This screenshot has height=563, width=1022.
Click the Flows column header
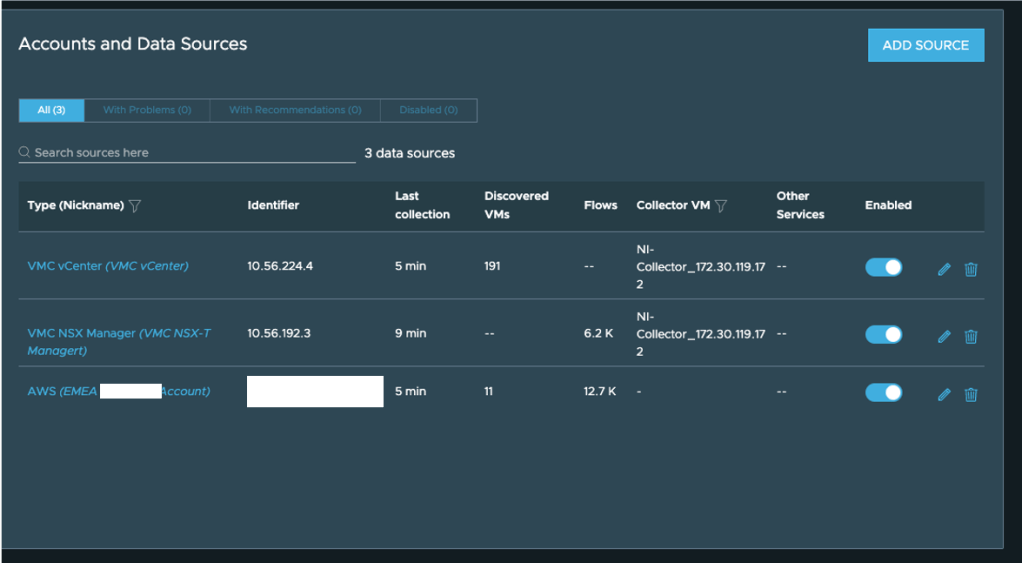600,205
